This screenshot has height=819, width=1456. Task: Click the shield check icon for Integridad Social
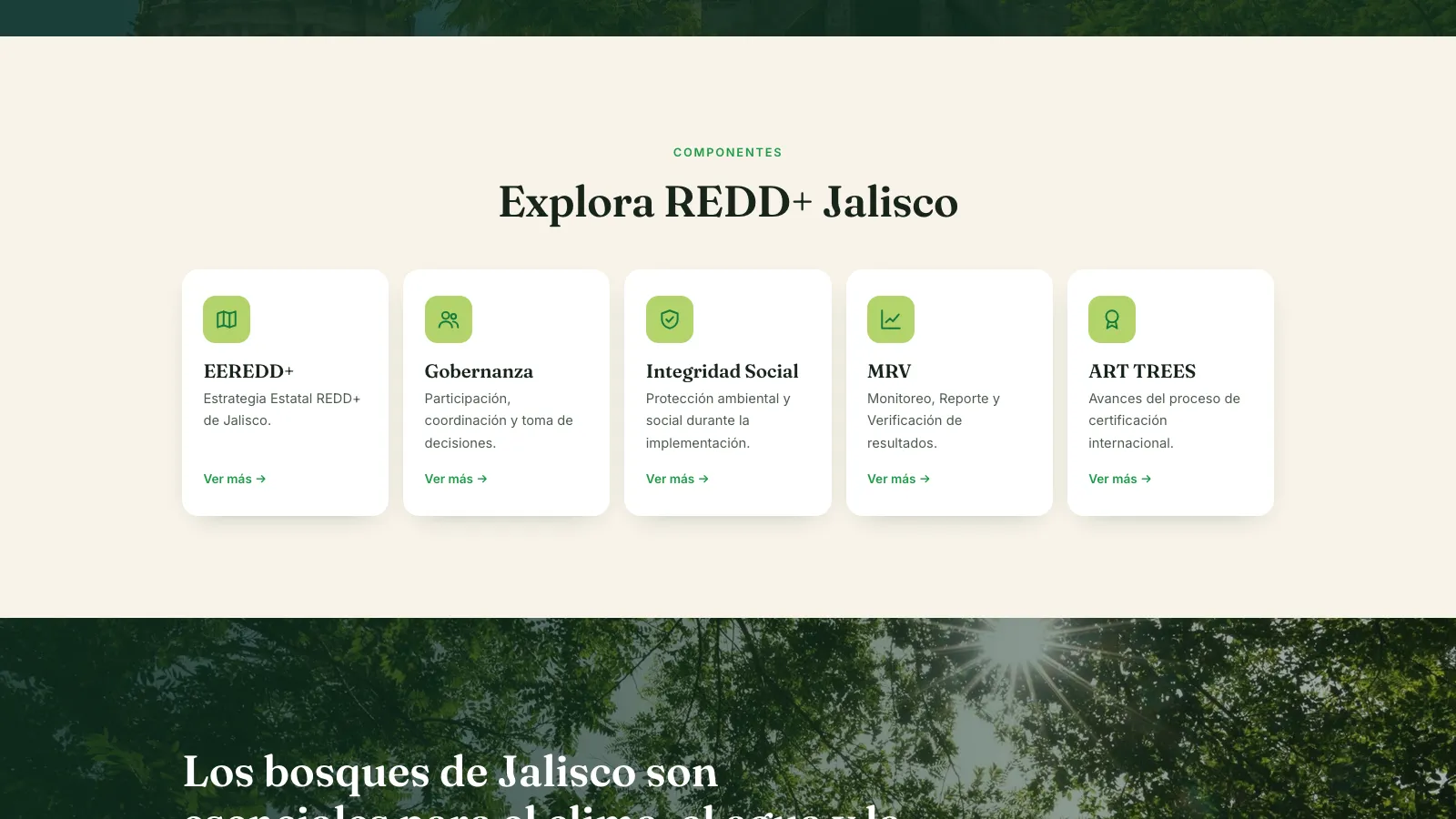tap(670, 319)
